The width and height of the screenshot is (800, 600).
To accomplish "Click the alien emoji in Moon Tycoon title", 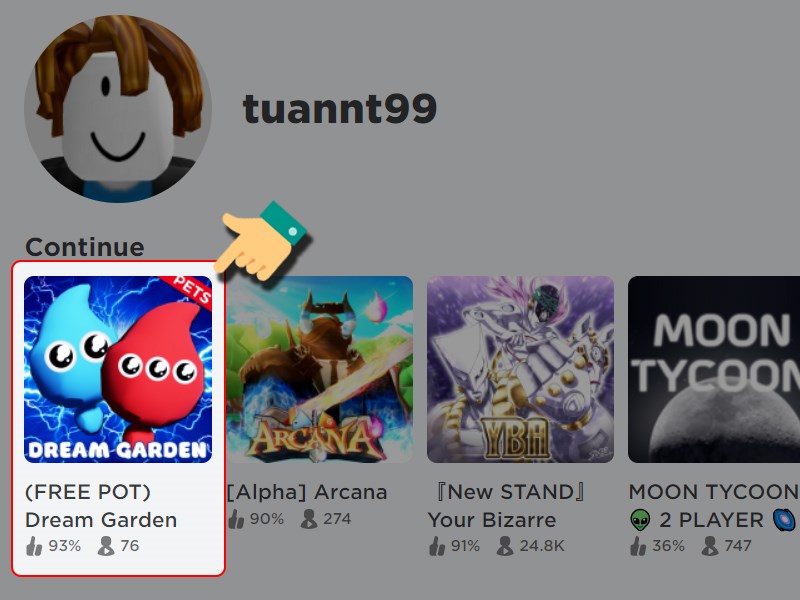I will tap(640, 520).
